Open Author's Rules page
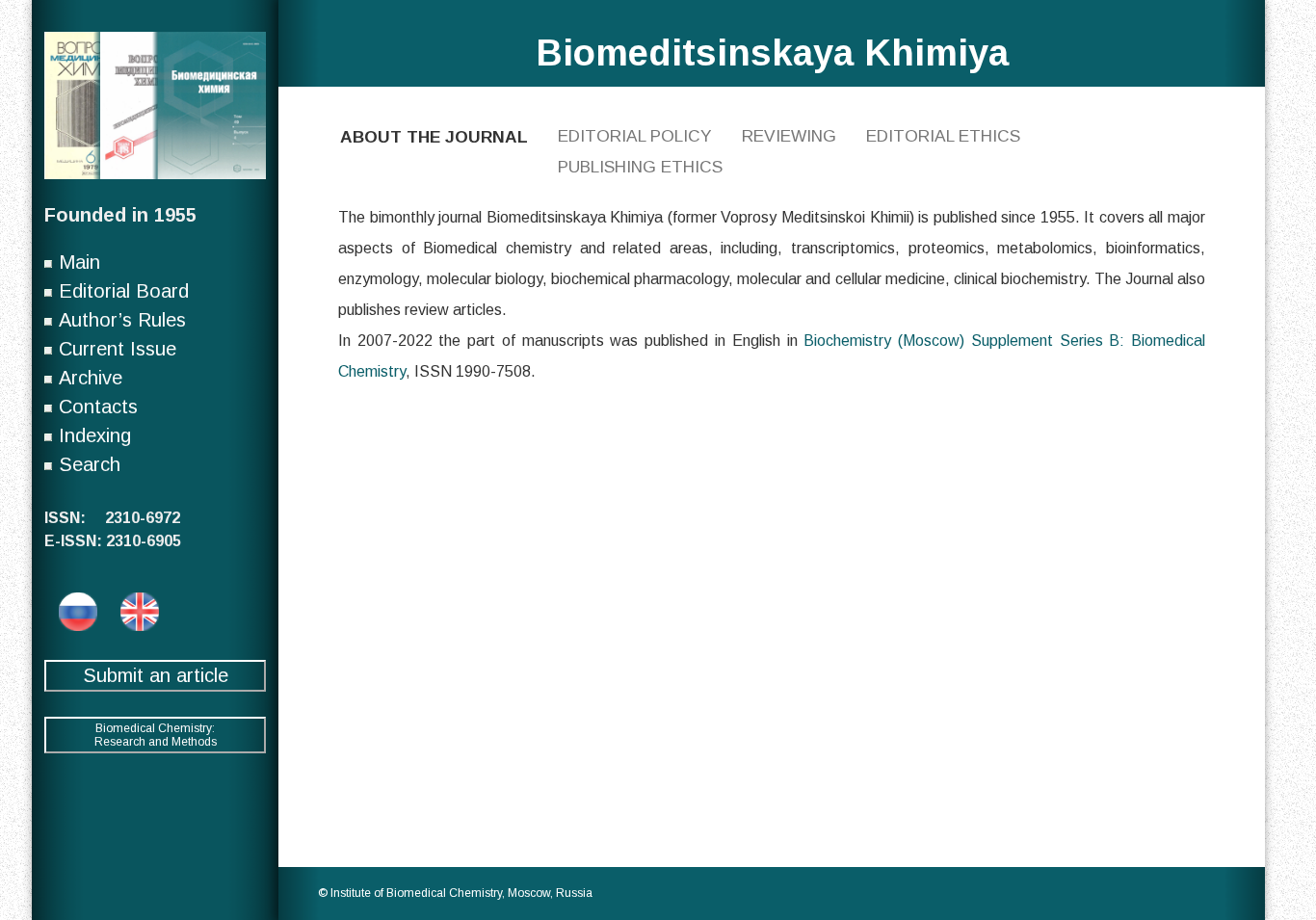 coord(121,320)
